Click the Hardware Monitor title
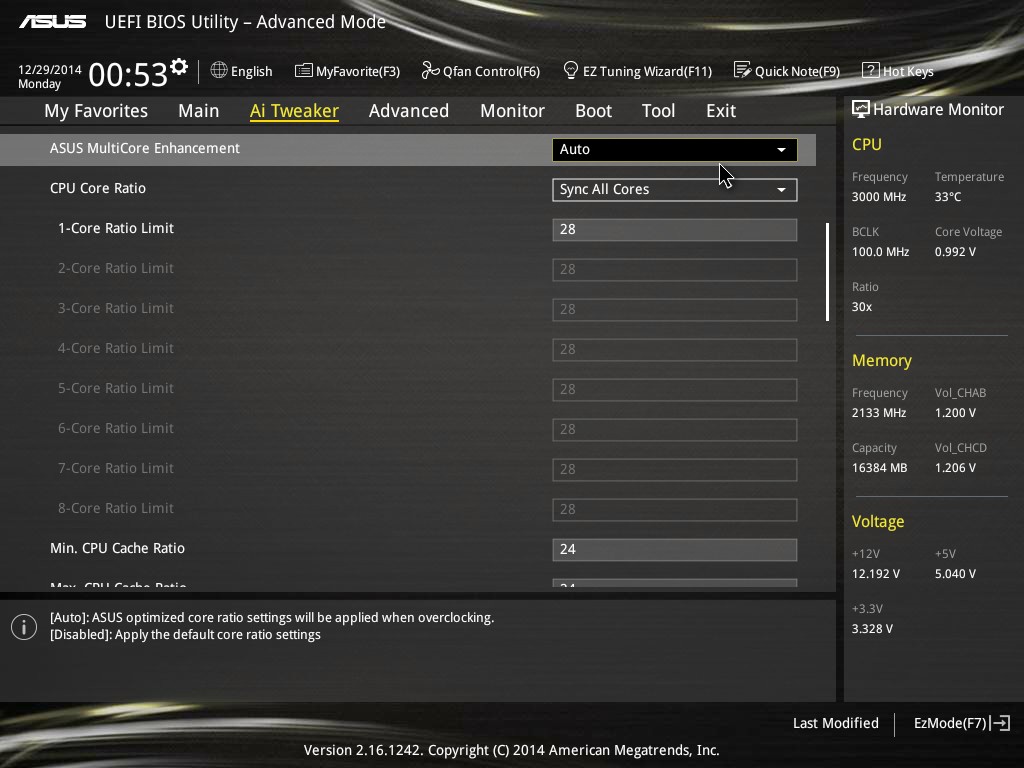 pyautogui.click(x=938, y=110)
